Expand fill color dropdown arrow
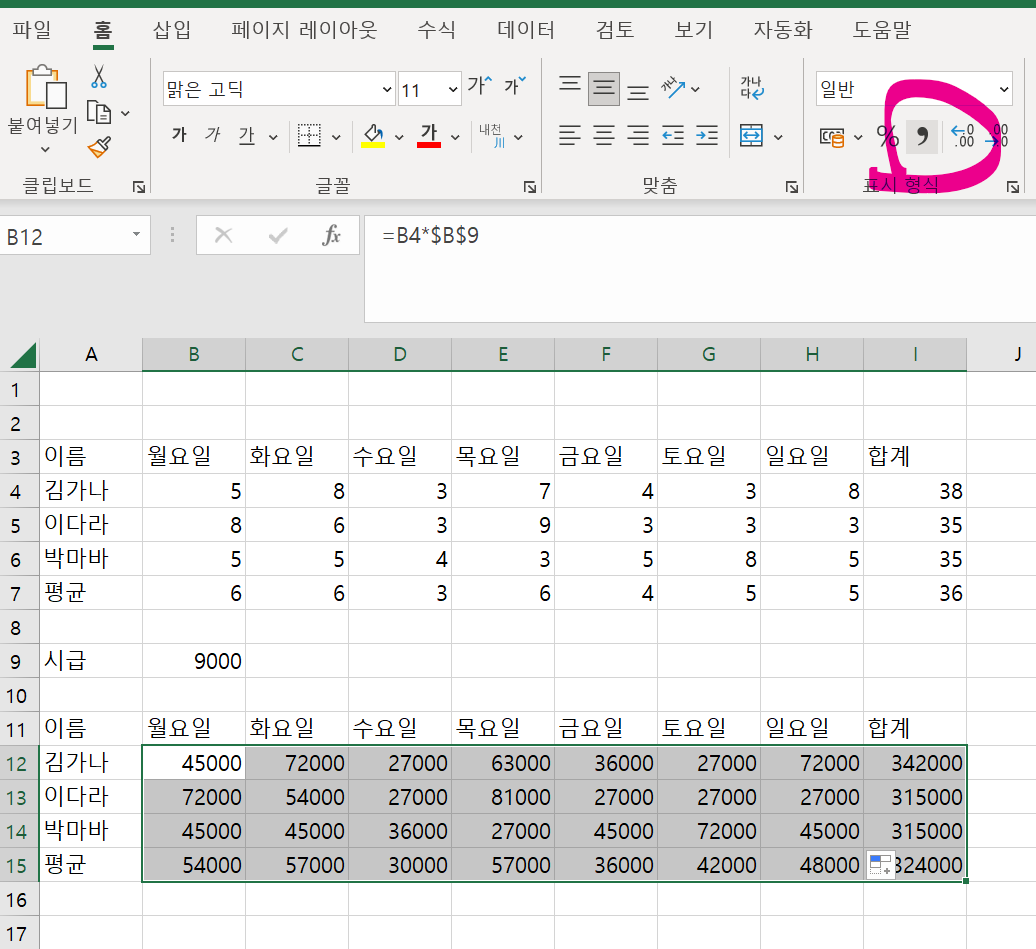The width and height of the screenshot is (1036, 949). coord(399,137)
